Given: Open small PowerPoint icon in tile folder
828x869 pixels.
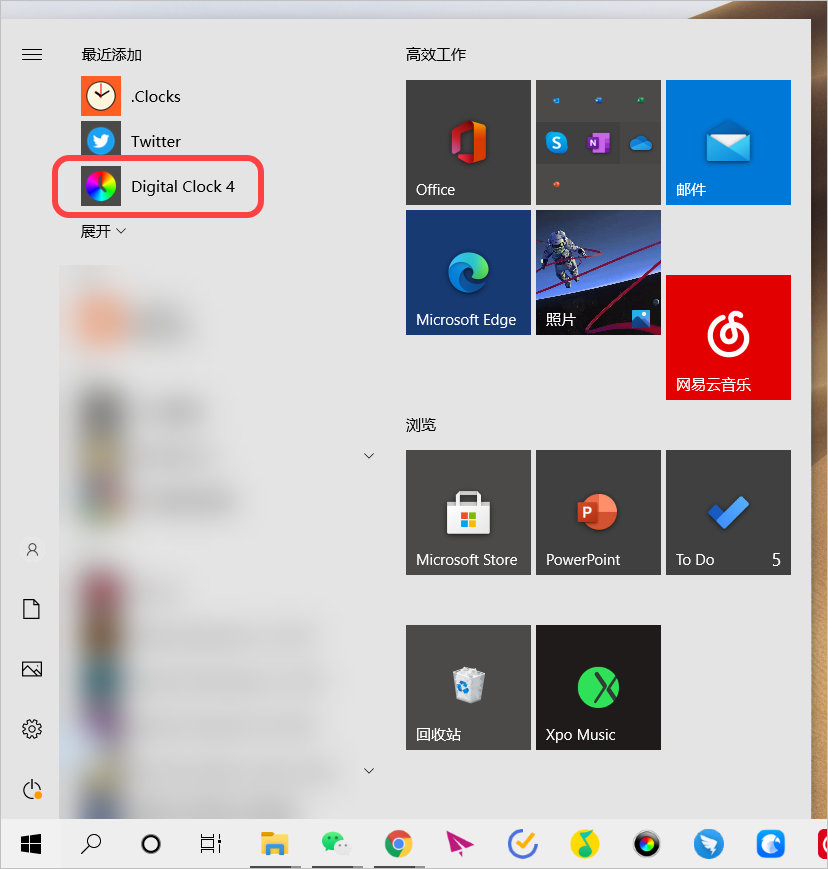Looking at the screenshot, I should point(556,184).
